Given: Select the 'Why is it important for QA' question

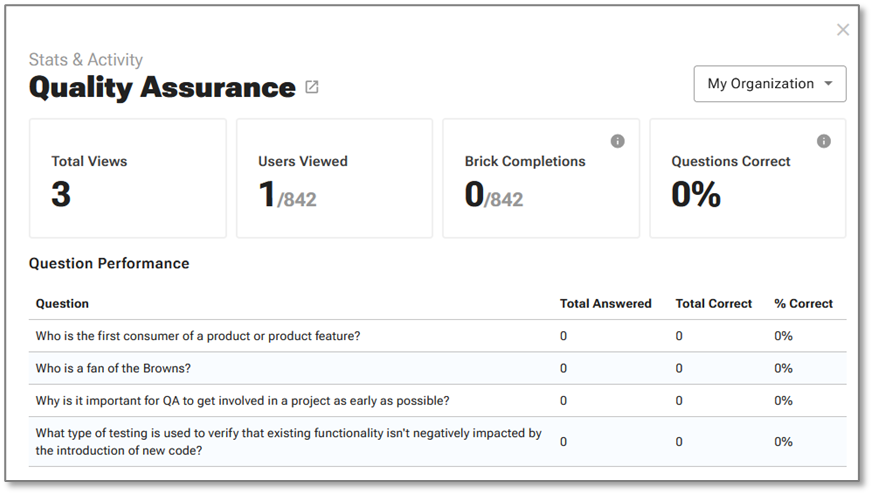Looking at the screenshot, I should (242, 401).
